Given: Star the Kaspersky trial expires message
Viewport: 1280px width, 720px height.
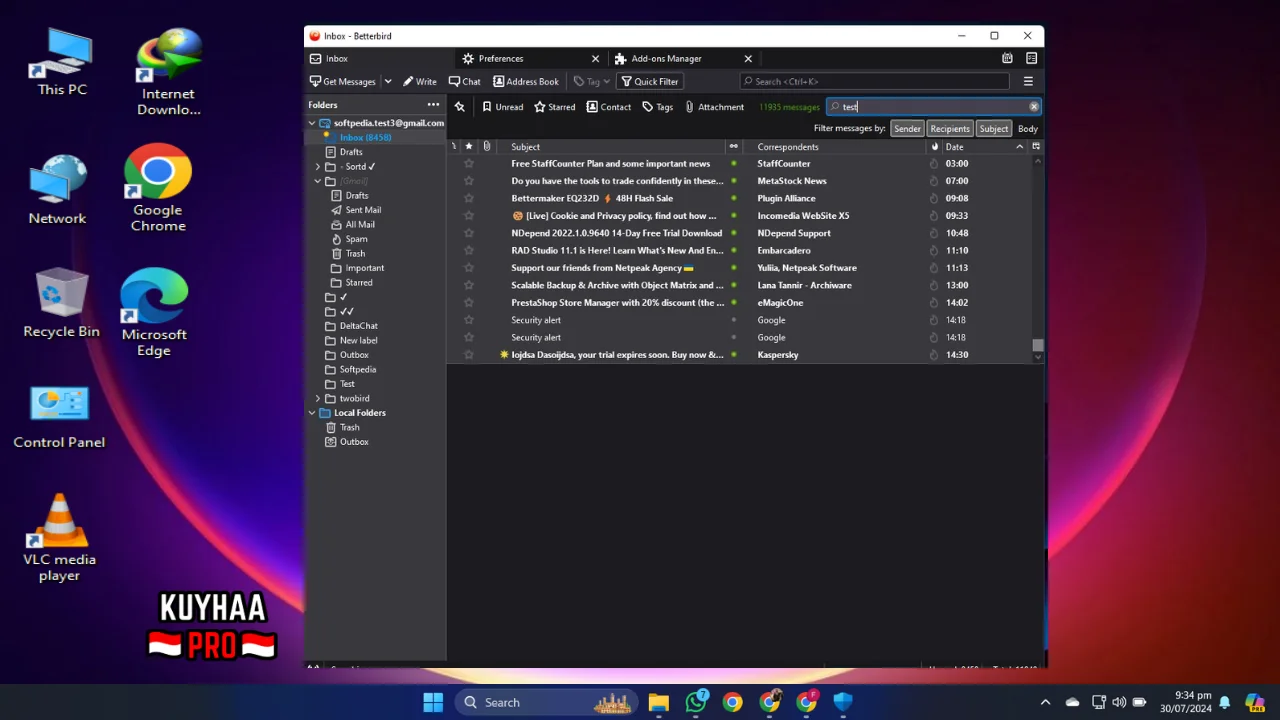Looking at the screenshot, I should 468,355.
